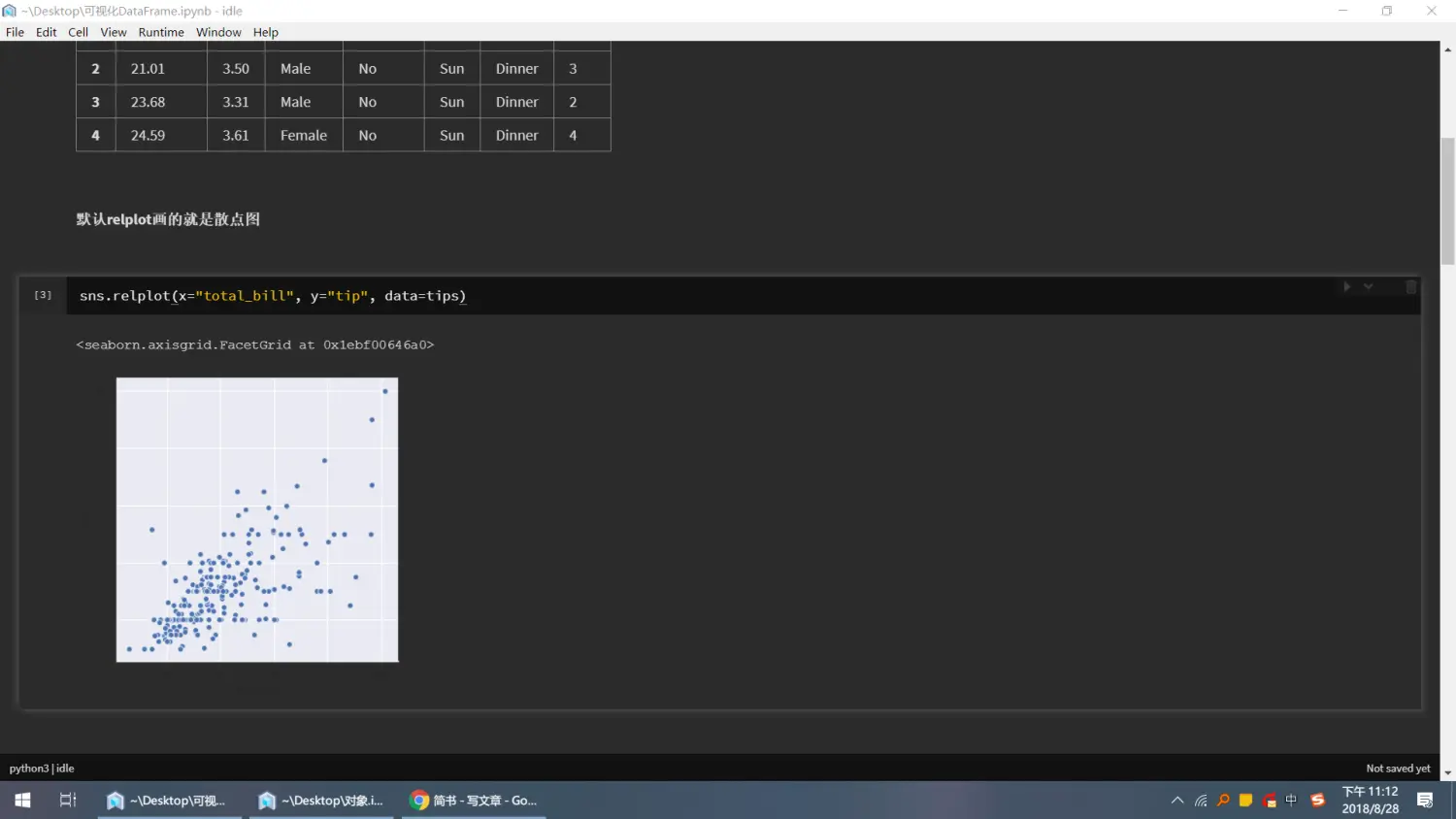Screen dimensions: 1456x819
Task: Click the vertical scrollbar thumb
Action: point(1447,201)
